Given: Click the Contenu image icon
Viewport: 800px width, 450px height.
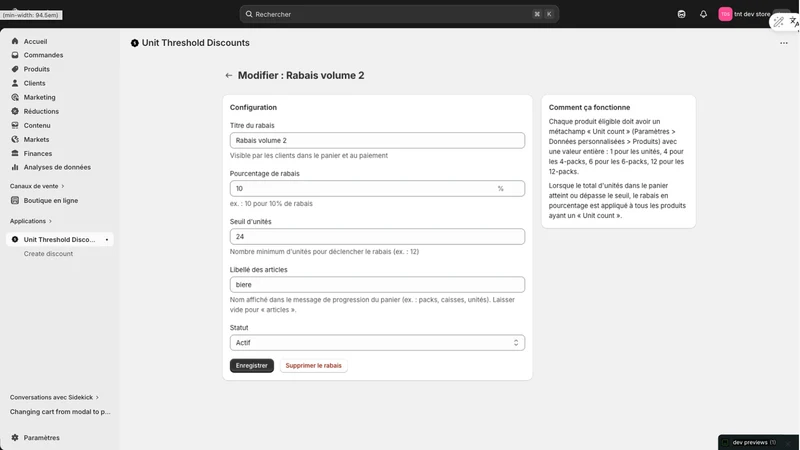Looking at the screenshot, I should click(15, 125).
